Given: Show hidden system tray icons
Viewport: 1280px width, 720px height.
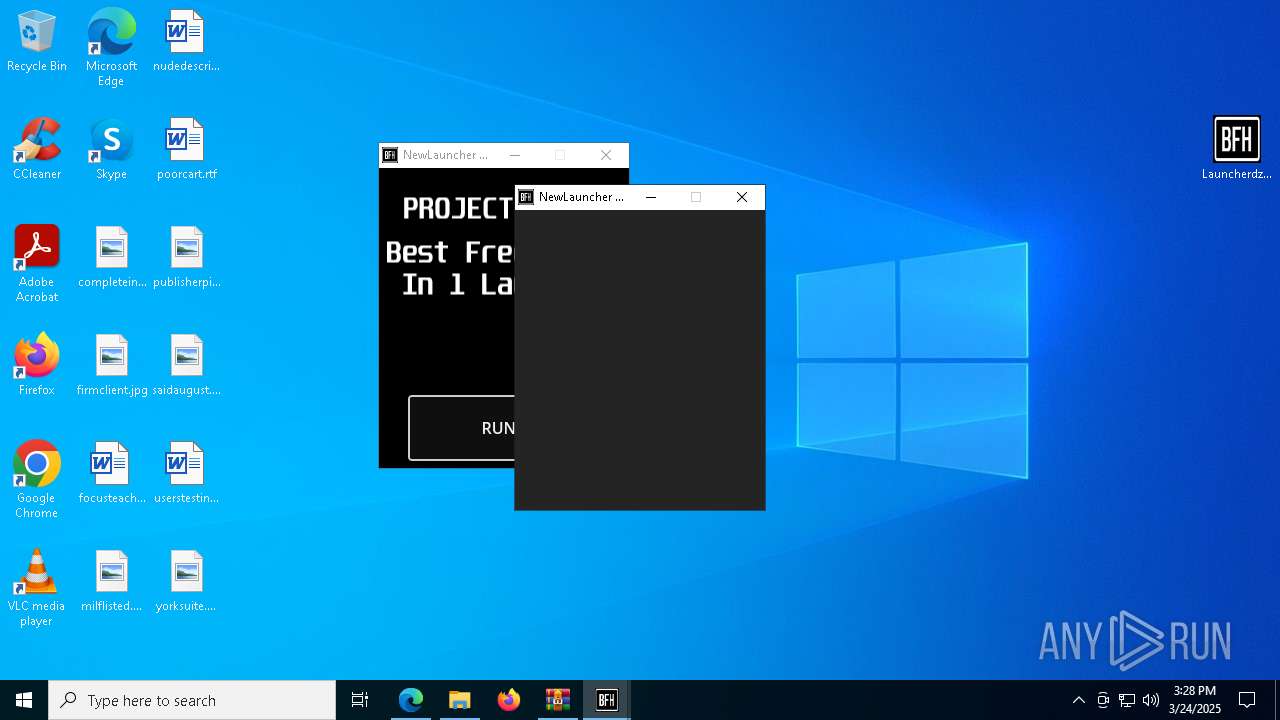Looking at the screenshot, I should pos(1079,700).
